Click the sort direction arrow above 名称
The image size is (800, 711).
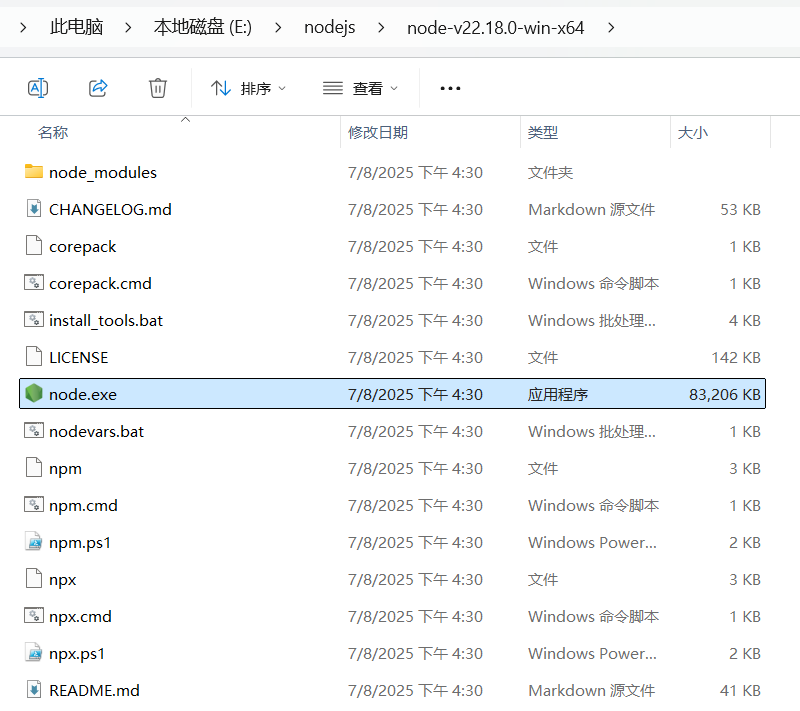[x=186, y=119]
